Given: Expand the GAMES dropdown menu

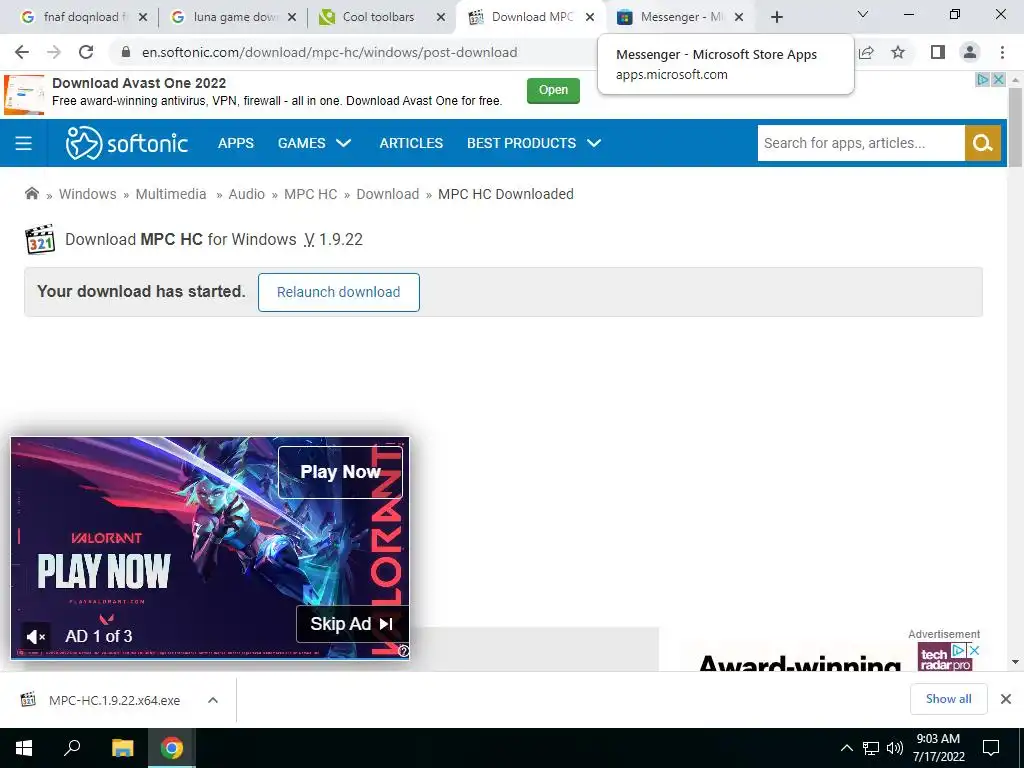Looking at the screenshot, I should [314, 143].
